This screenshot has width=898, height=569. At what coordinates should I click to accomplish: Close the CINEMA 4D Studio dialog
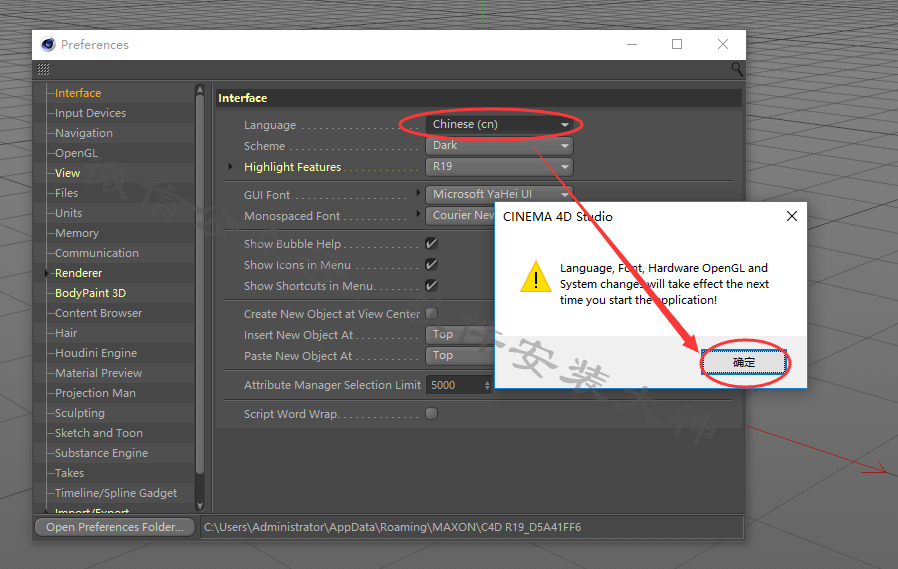point(791,216)
